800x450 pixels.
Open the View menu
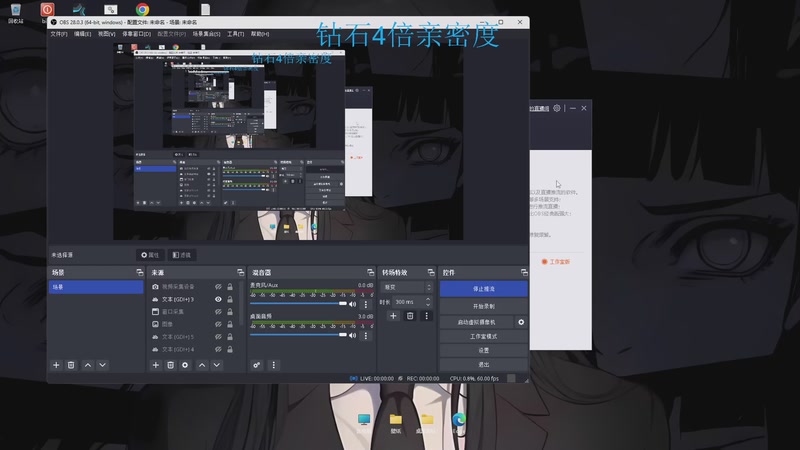106,34
